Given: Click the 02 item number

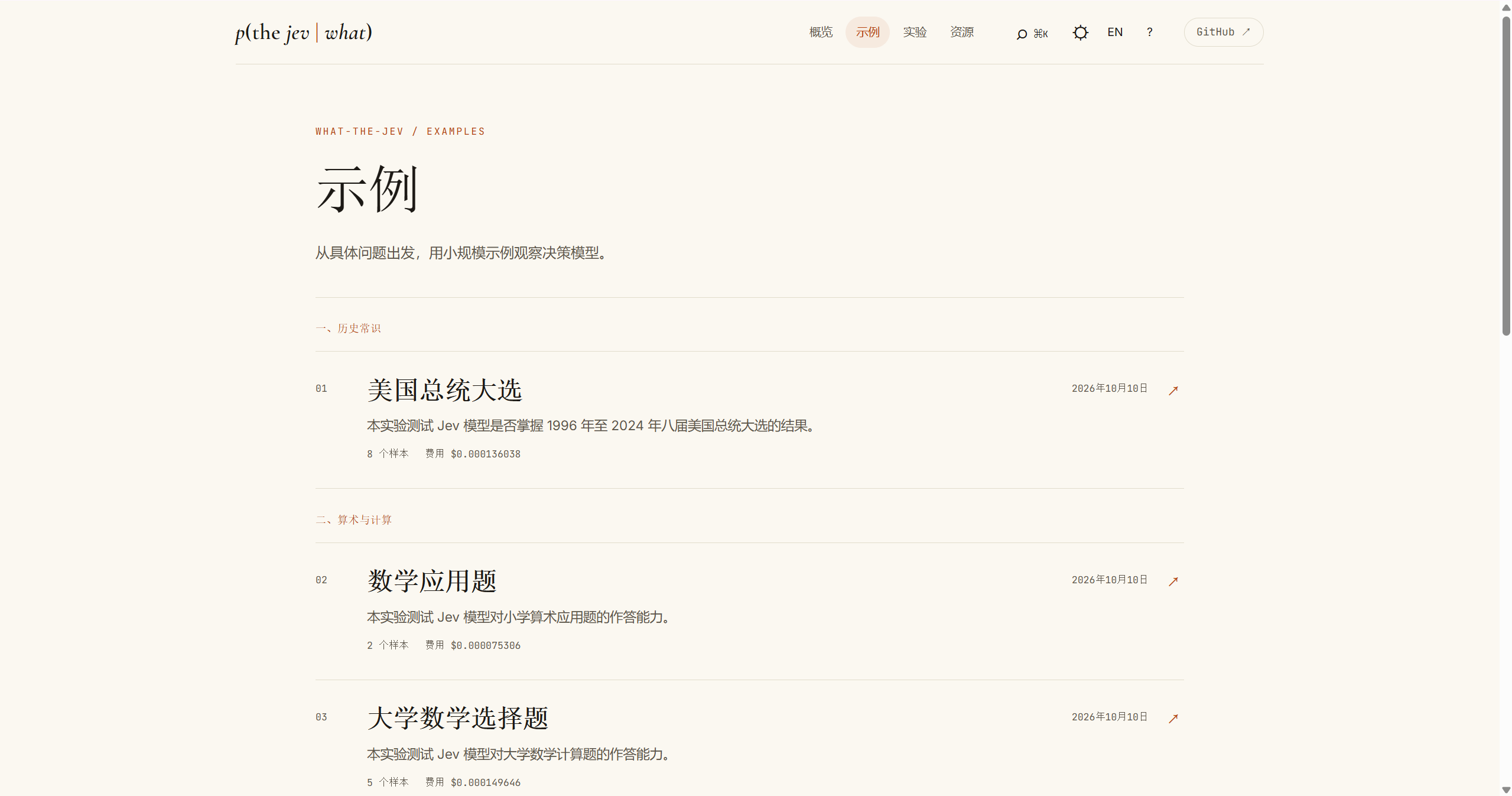Looking at the screenshot, I should coord(321,580).
